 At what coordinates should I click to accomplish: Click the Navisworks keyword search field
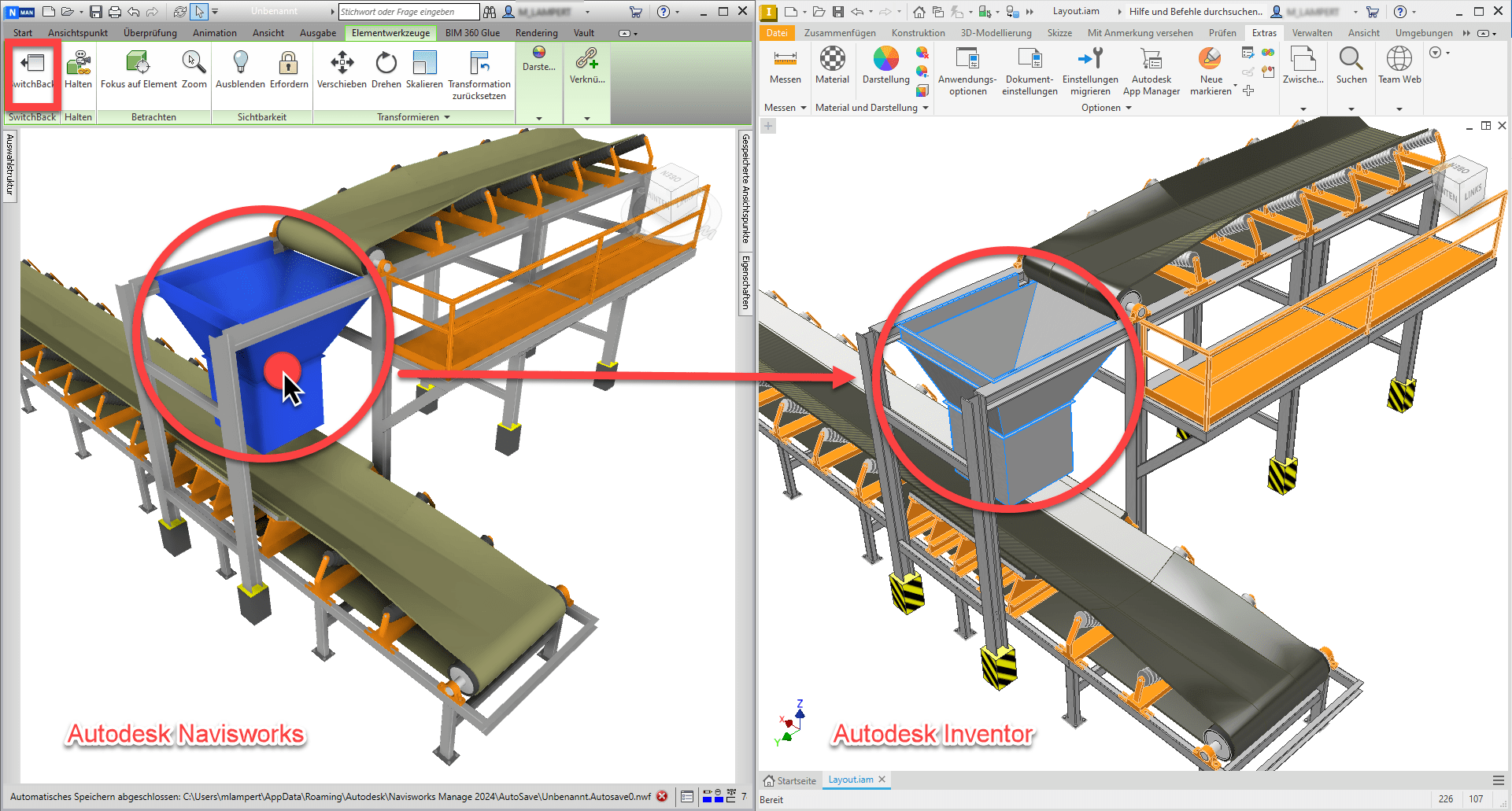(x=408, y=12)
